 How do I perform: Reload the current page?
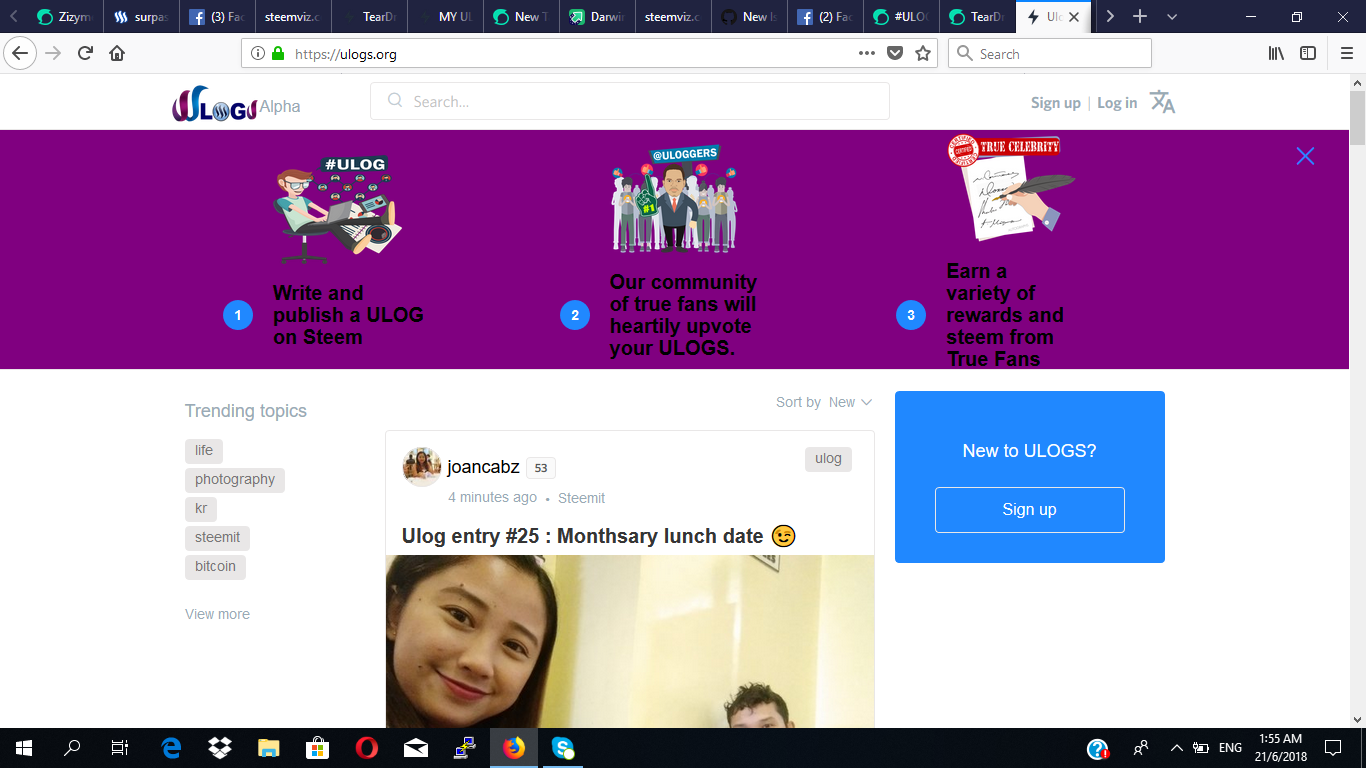point(83,53)
